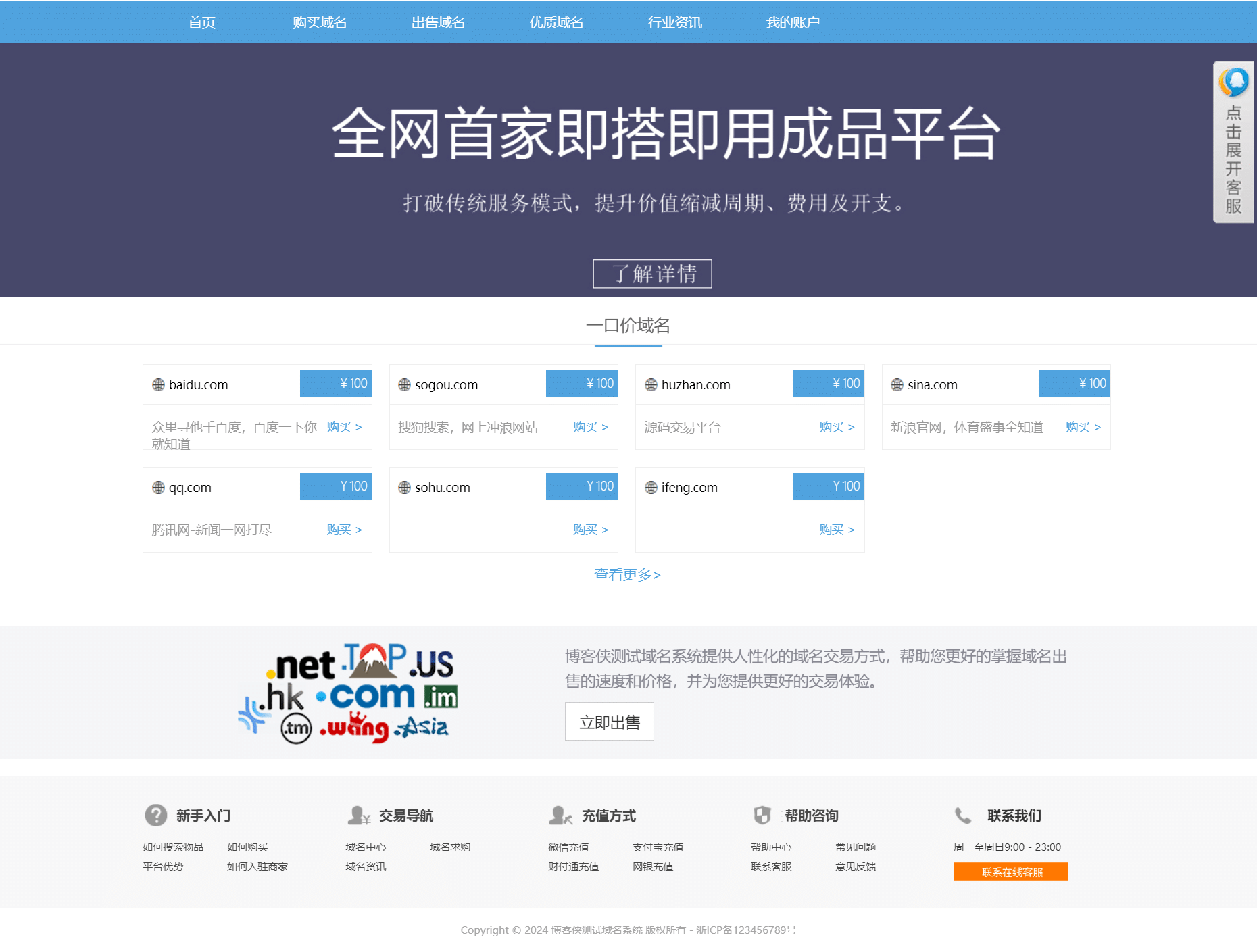
Task: Click 购买 for sogou.com
Action: point(591,427)
